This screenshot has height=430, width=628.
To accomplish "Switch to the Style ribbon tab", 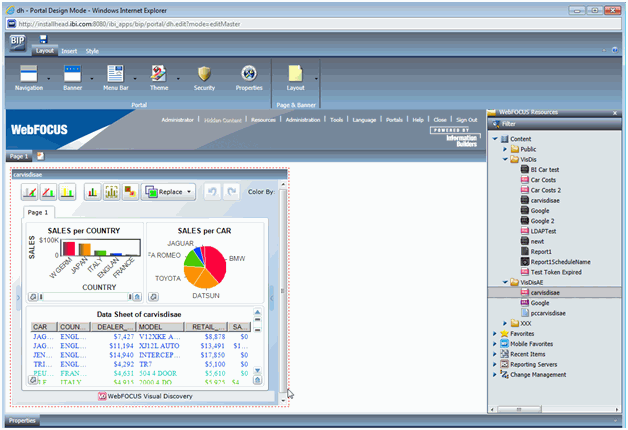I will (92, 51).
